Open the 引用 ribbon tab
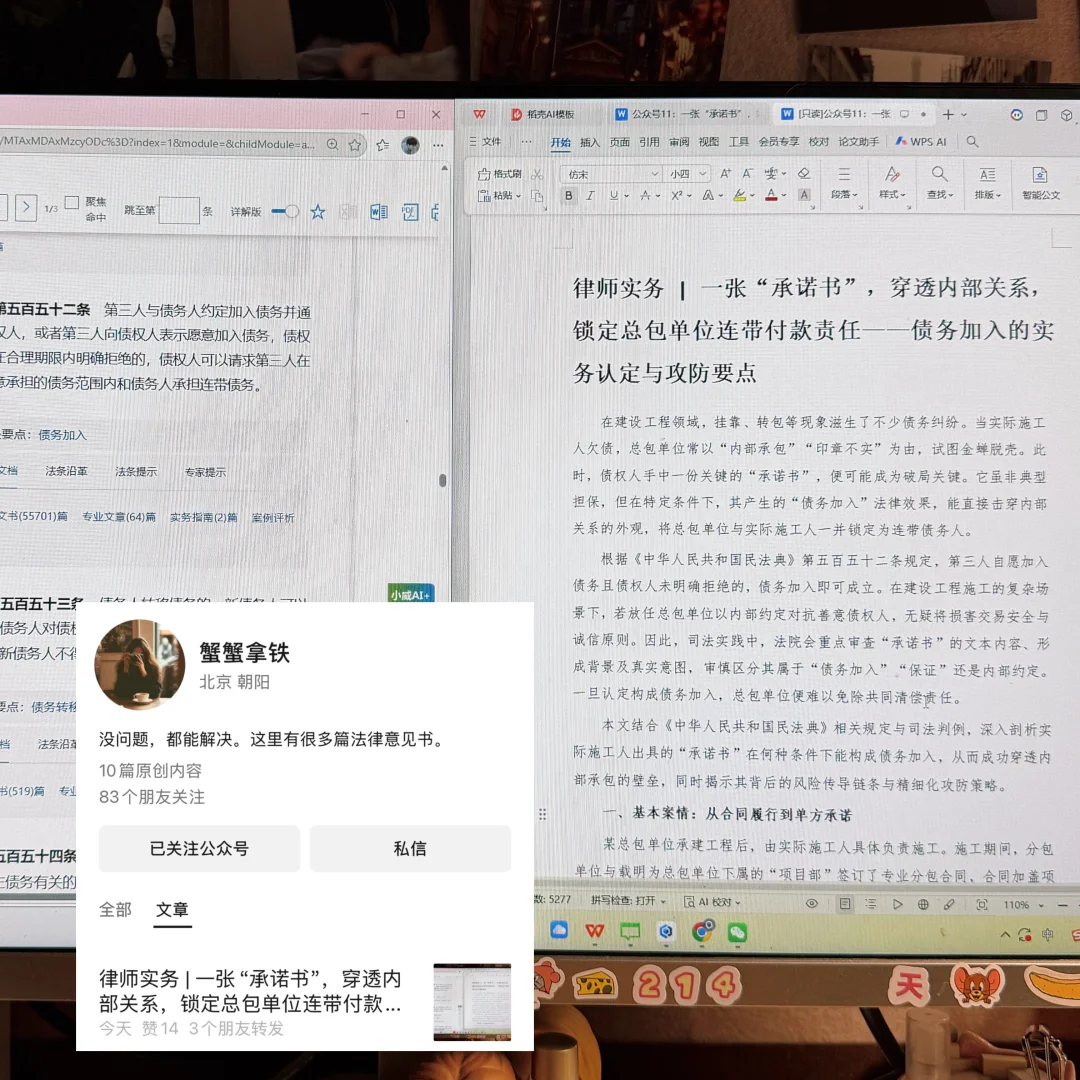This screenshot has width=1080, height=1080. pos(649,142)
